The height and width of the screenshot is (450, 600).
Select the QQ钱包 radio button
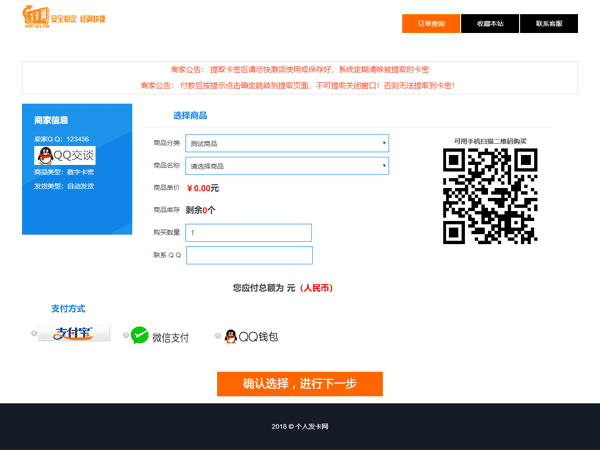[x=218, y=336]
